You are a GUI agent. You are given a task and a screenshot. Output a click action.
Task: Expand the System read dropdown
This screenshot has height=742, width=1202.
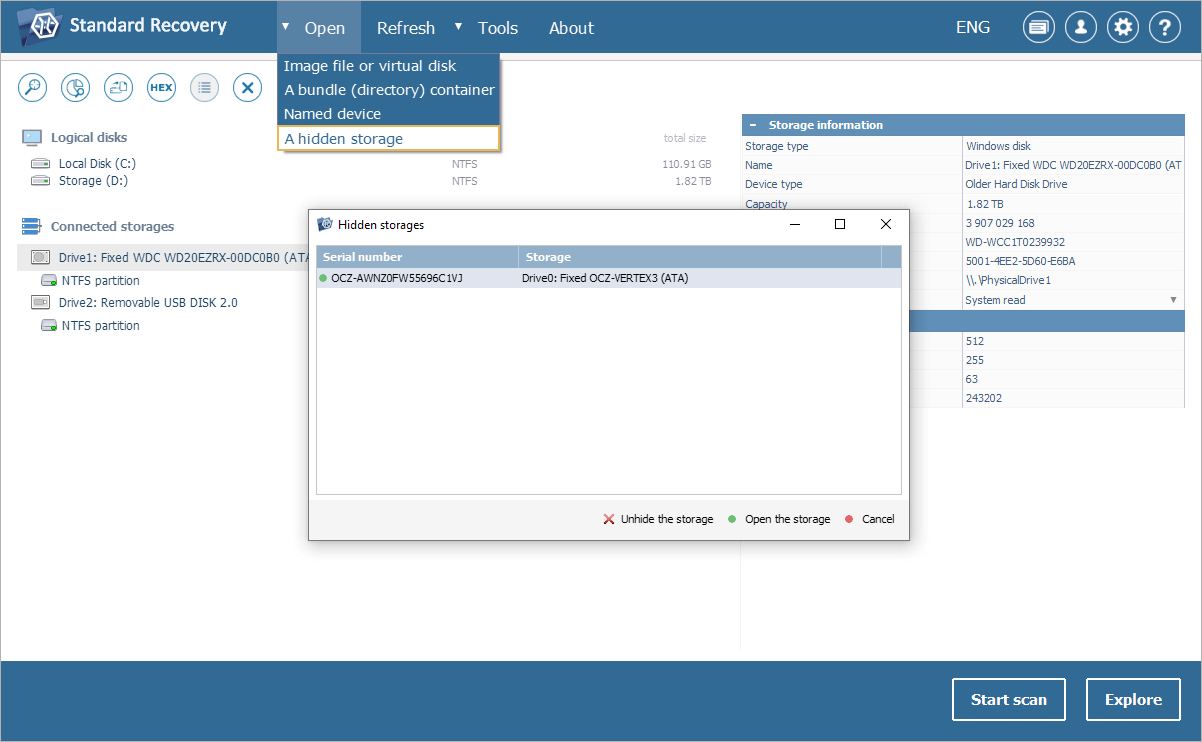click(1173, 300)
